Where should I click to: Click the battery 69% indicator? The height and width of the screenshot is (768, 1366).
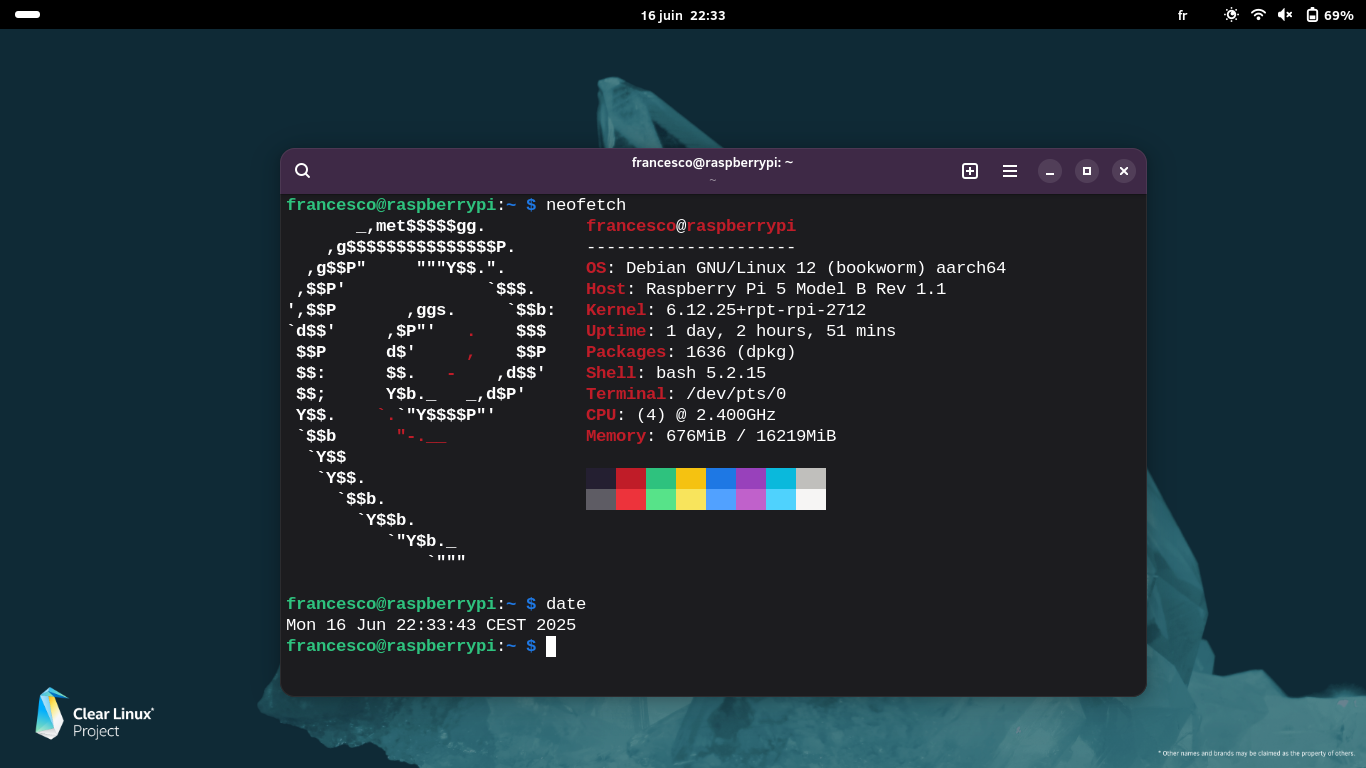coord(1329,15)
